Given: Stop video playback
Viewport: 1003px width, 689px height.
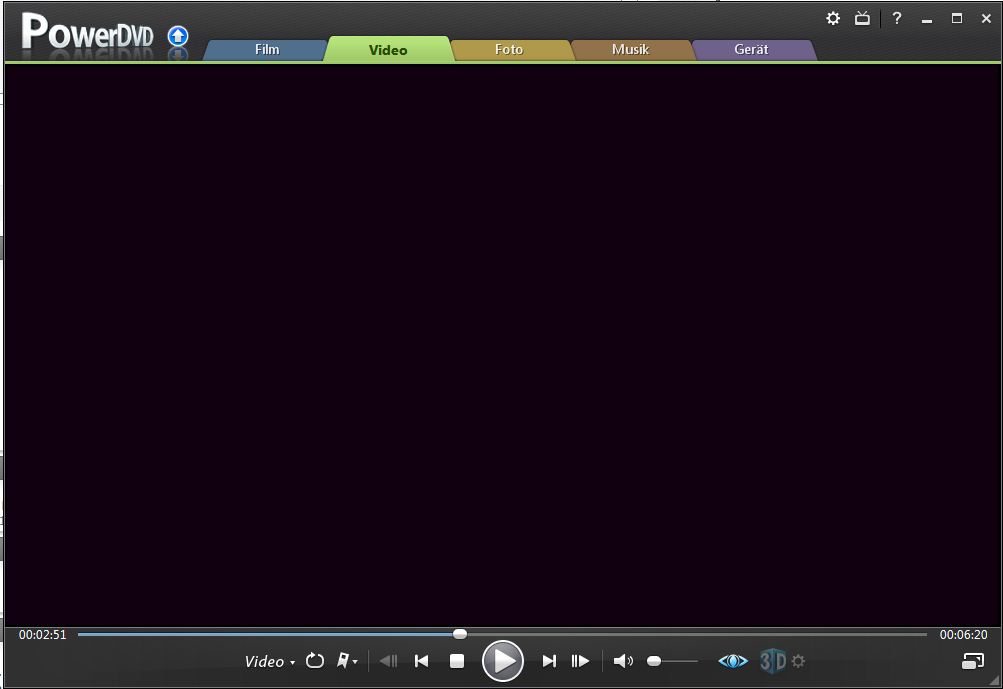Looking at the screenshot, I should point(457,661).
